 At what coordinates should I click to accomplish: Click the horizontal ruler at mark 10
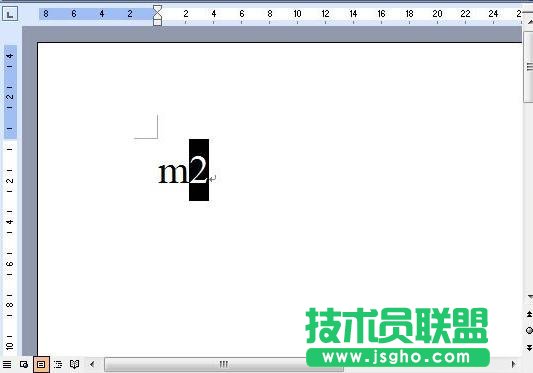[297, 14]
